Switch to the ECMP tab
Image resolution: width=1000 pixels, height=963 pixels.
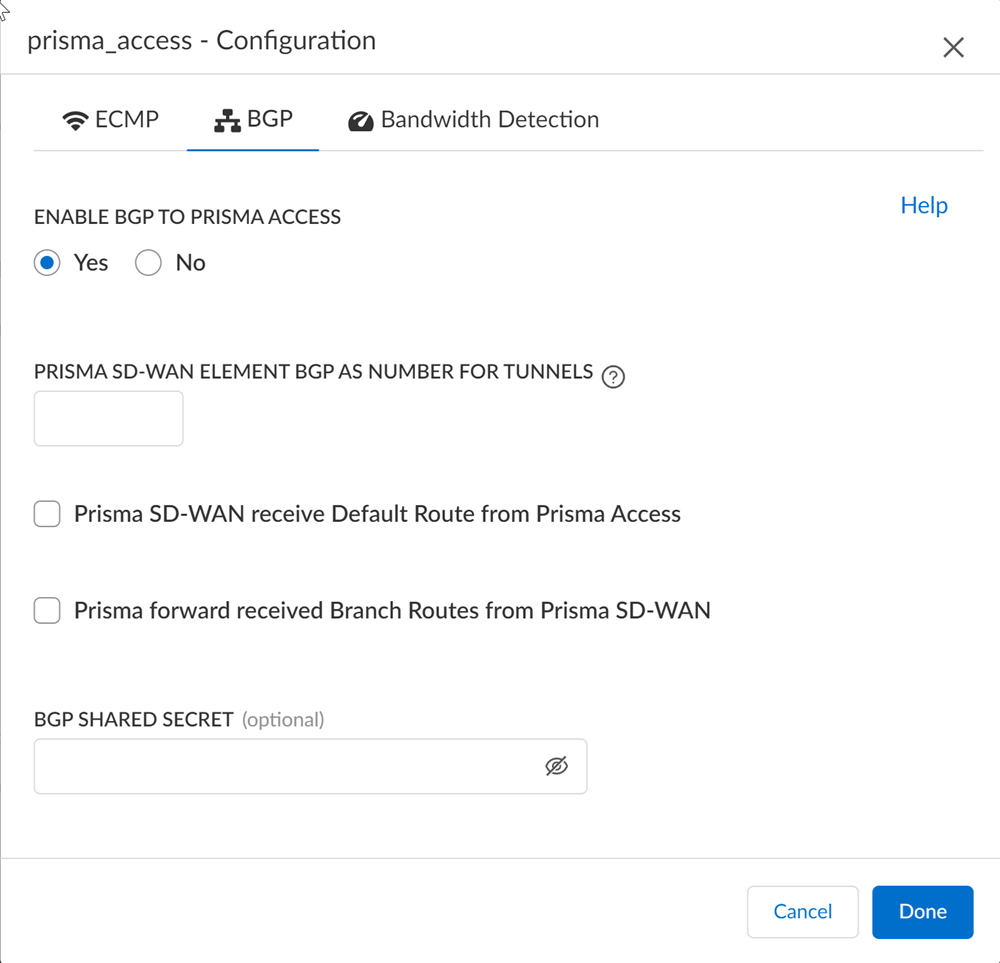(x=126, y=120)
